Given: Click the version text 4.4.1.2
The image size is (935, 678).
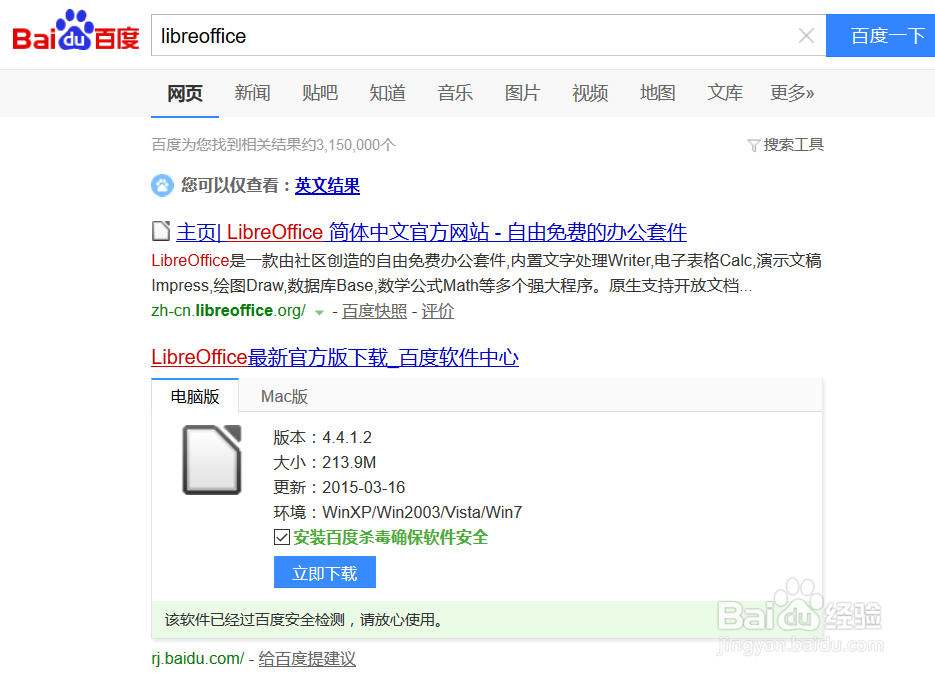Looking at the screenshot, I should 347,438.
